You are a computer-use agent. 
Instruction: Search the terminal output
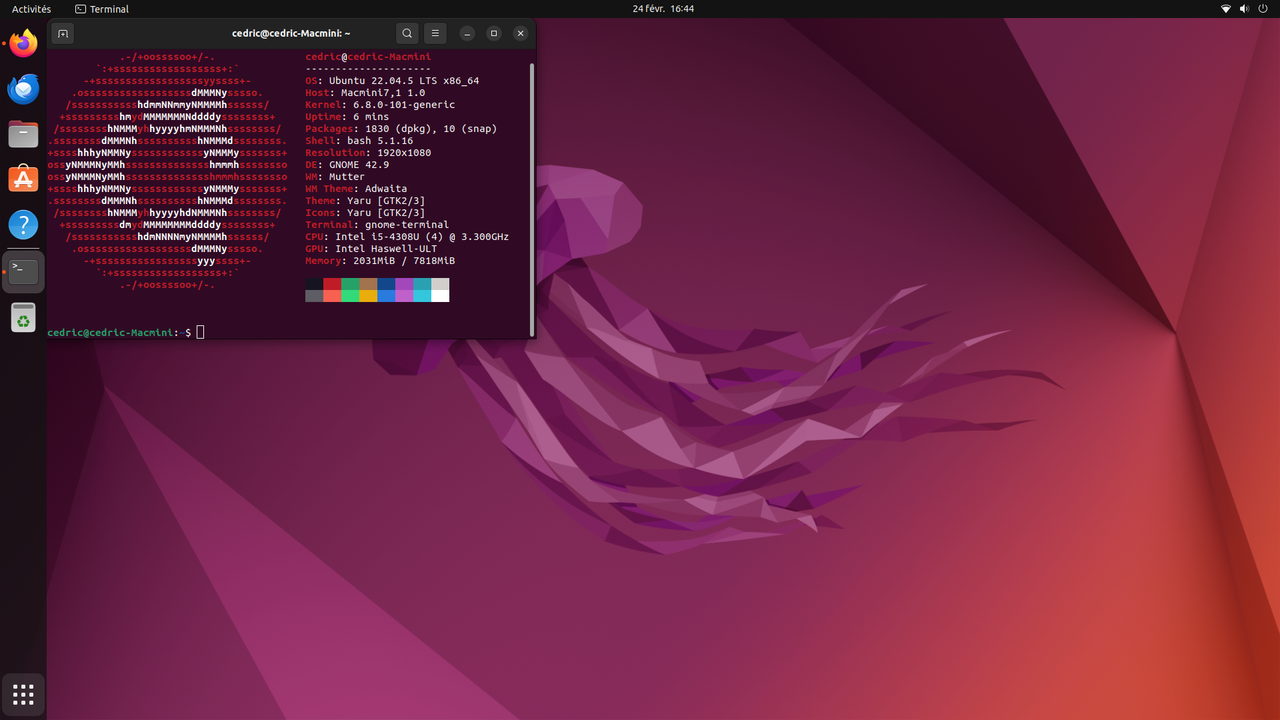coord(407,33)
